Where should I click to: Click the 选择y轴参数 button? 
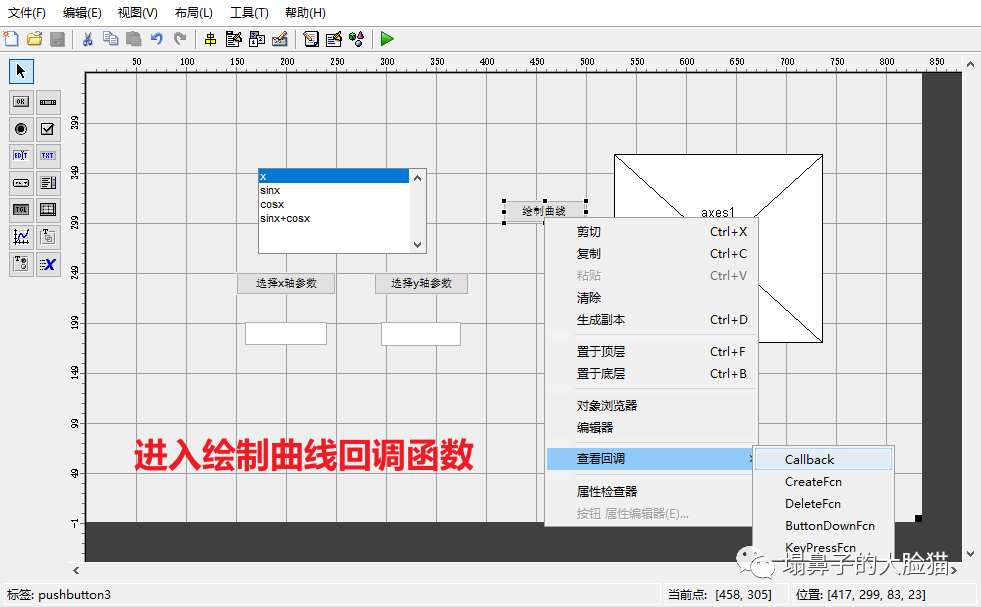tap(421, 283)
